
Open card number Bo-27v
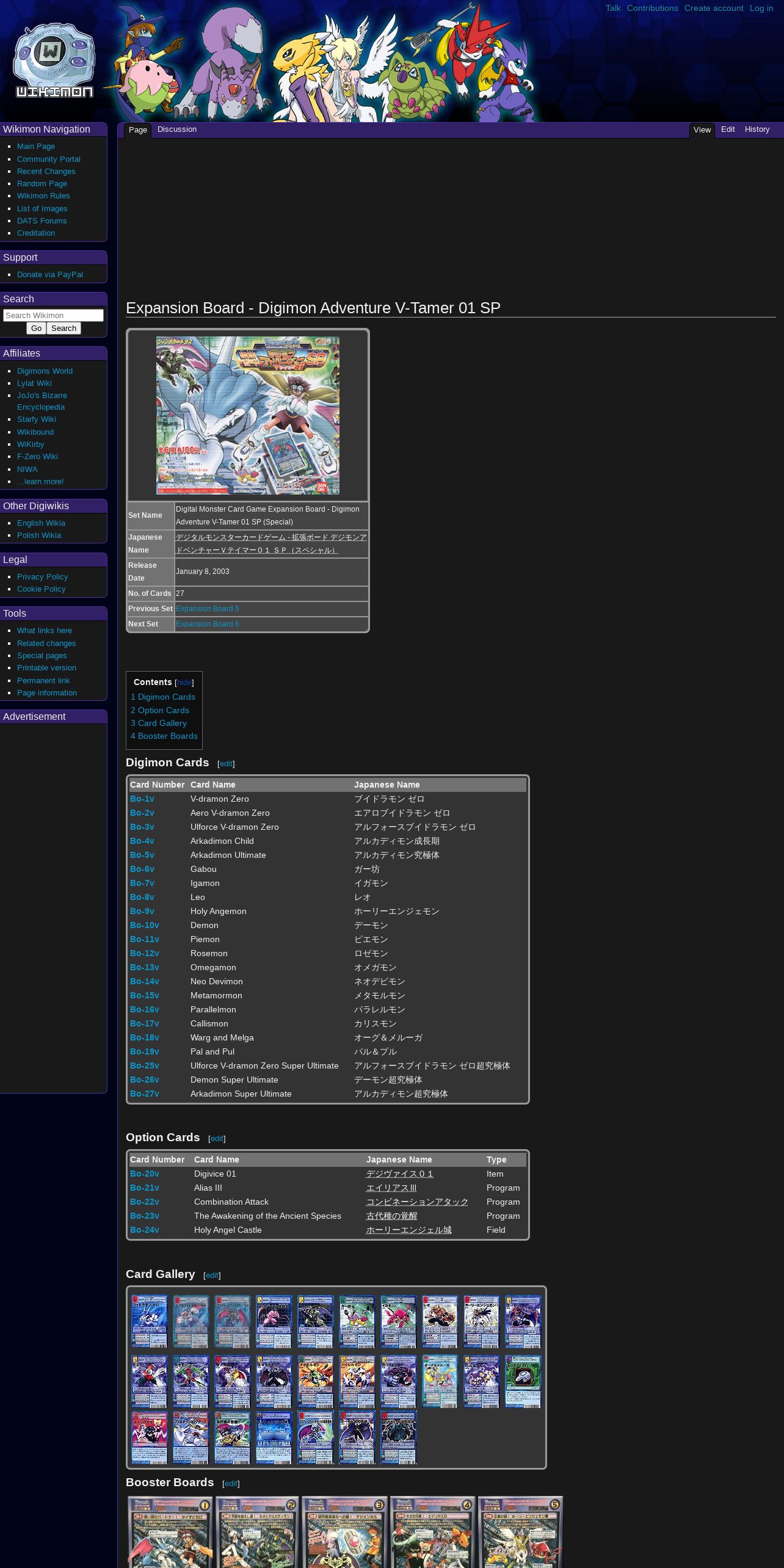pyautogui.click(x=145, y=1094)
